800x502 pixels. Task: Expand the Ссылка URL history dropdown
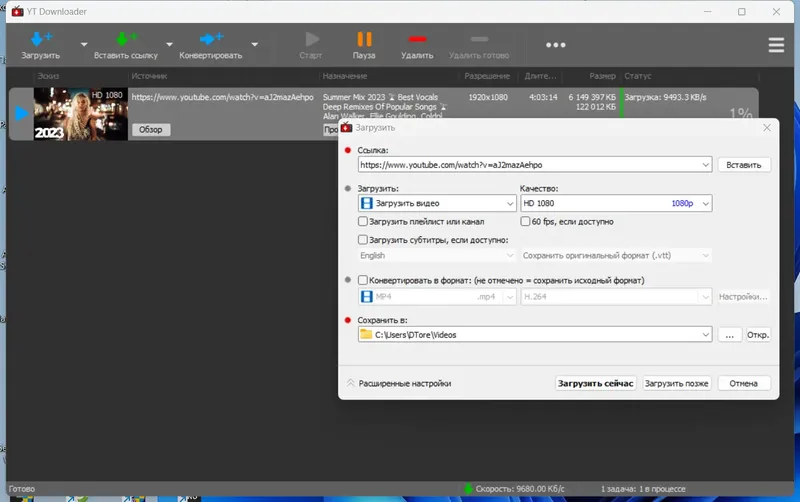706,165
